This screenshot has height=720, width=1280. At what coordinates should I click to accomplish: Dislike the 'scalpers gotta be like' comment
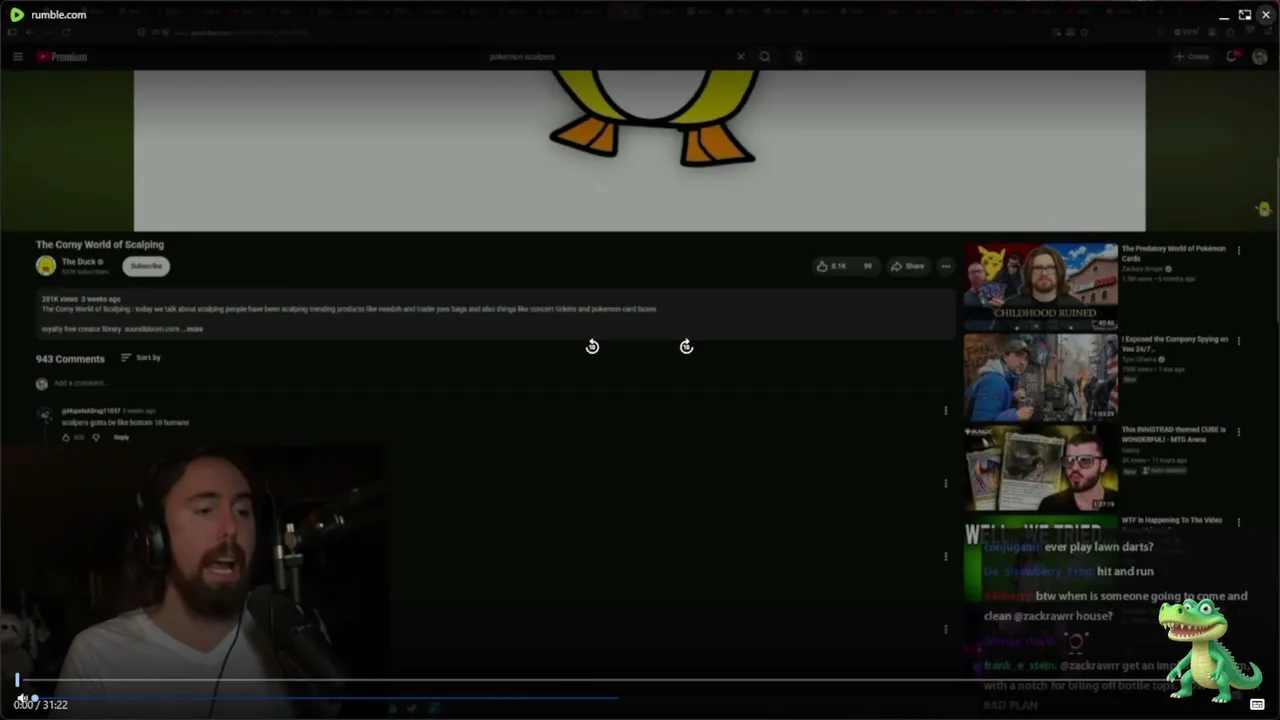point(96,437)
